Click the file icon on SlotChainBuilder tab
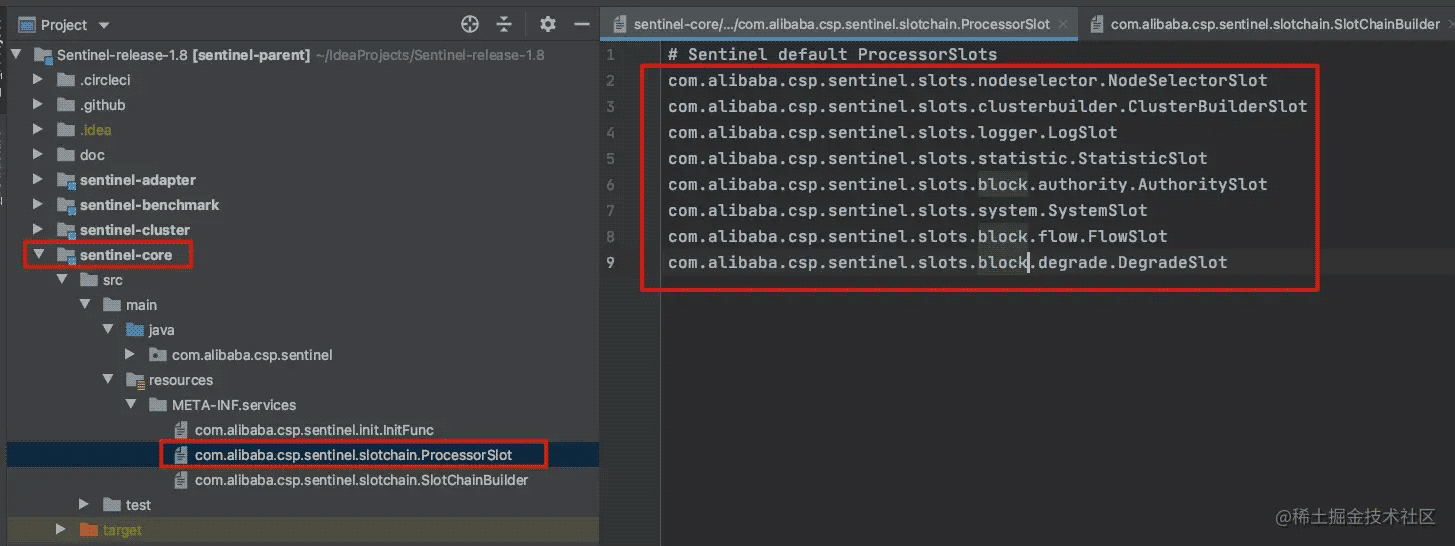 tap(1097, 24)
